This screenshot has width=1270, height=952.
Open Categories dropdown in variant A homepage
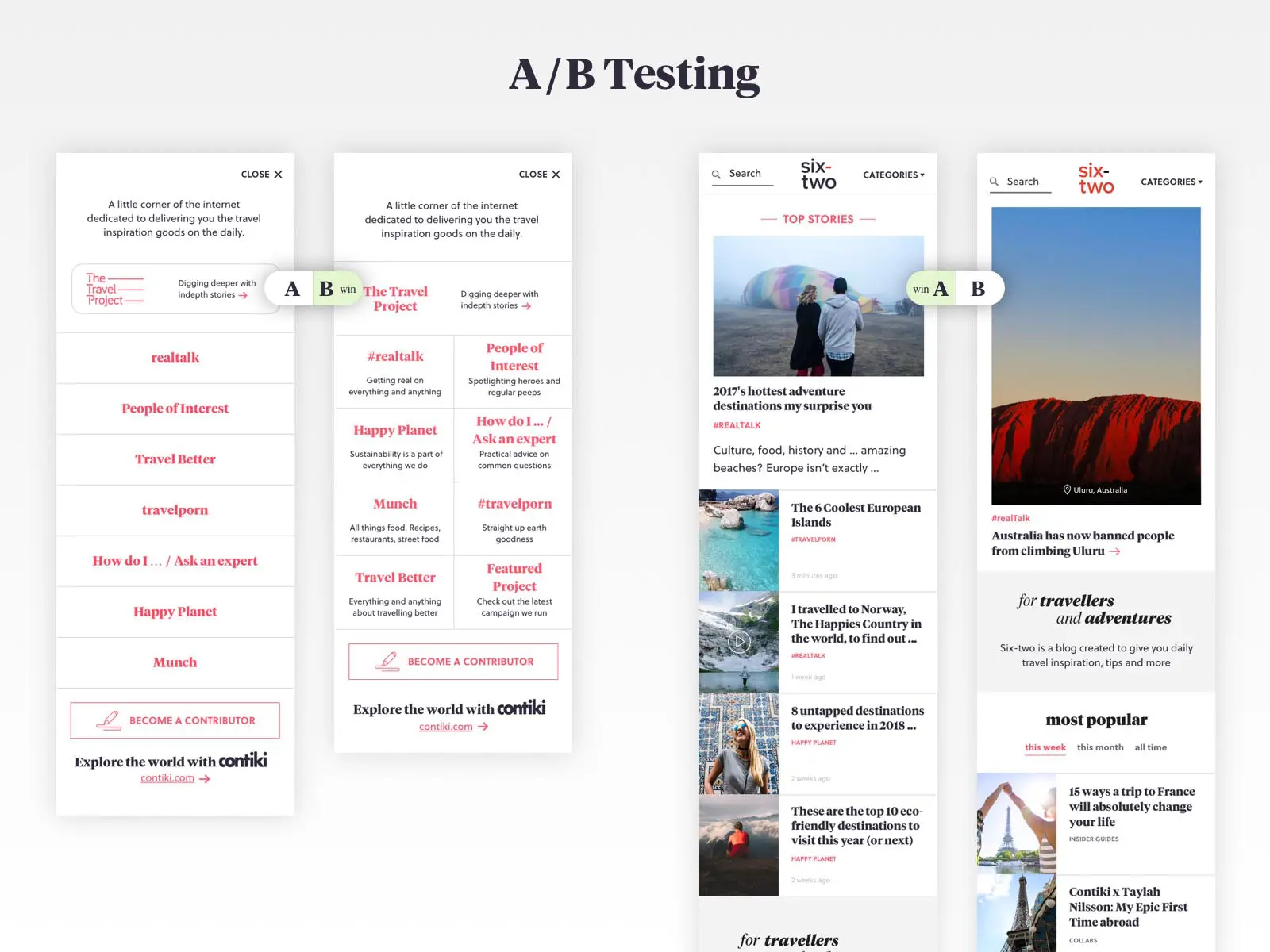(x=894, y=175)
